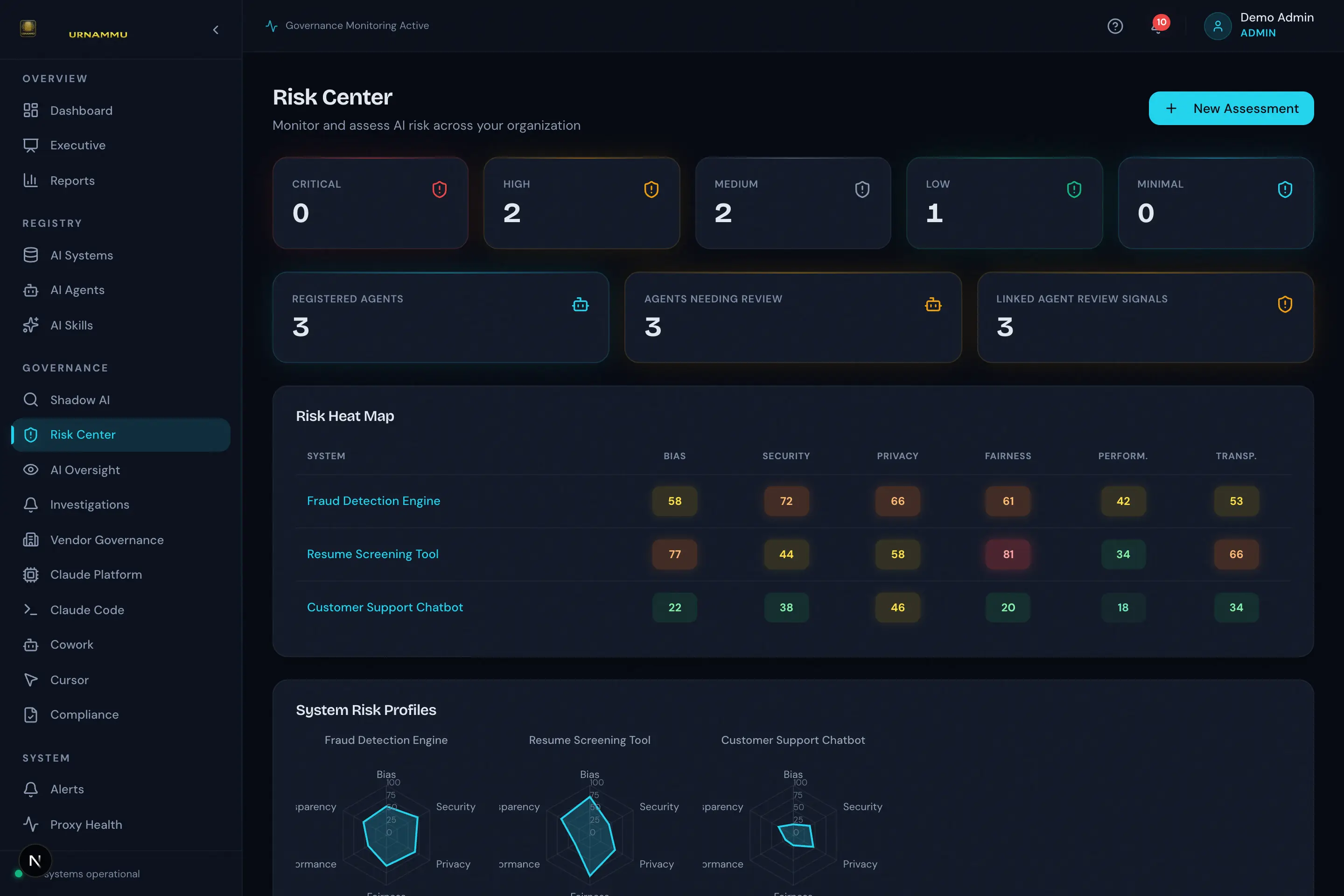Click the Investigations bell icon

[31, 504]
